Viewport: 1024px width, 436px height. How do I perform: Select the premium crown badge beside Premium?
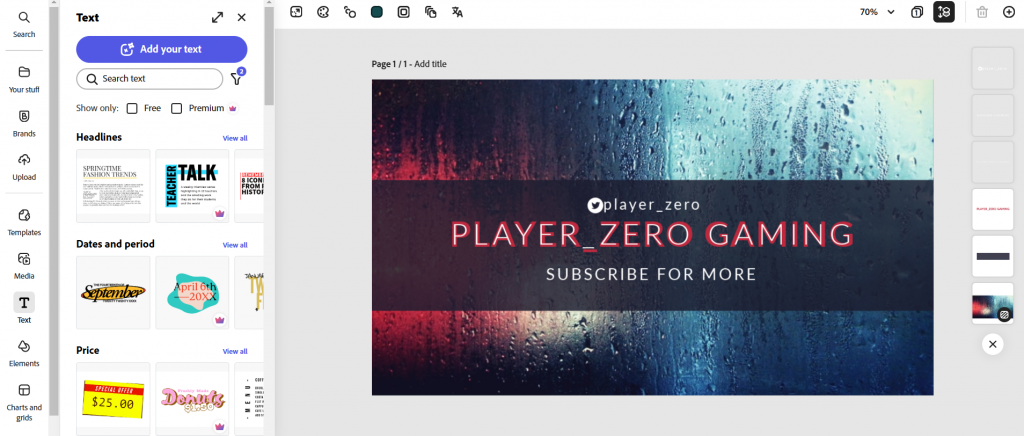pos(233,108)
